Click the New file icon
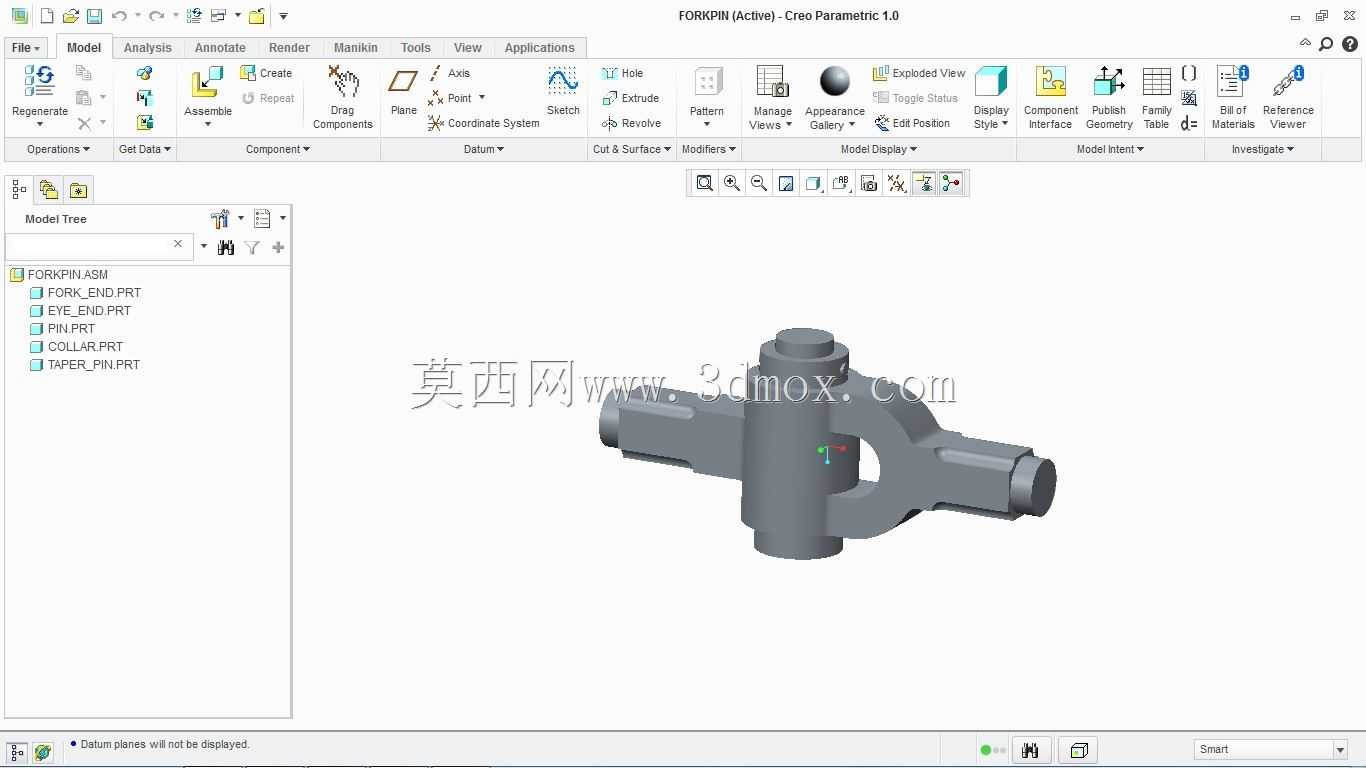Screen dimensions: 1366x768 [x=46, y=16]
